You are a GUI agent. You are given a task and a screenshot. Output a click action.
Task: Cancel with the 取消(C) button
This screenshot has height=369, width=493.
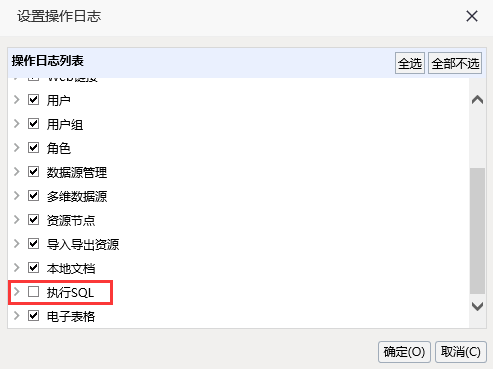461,352
